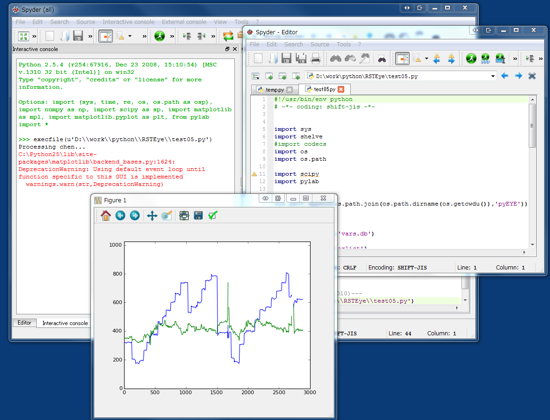Click Save icon in Editor window toolbar

pyautogui.click(x=287, y=58)
